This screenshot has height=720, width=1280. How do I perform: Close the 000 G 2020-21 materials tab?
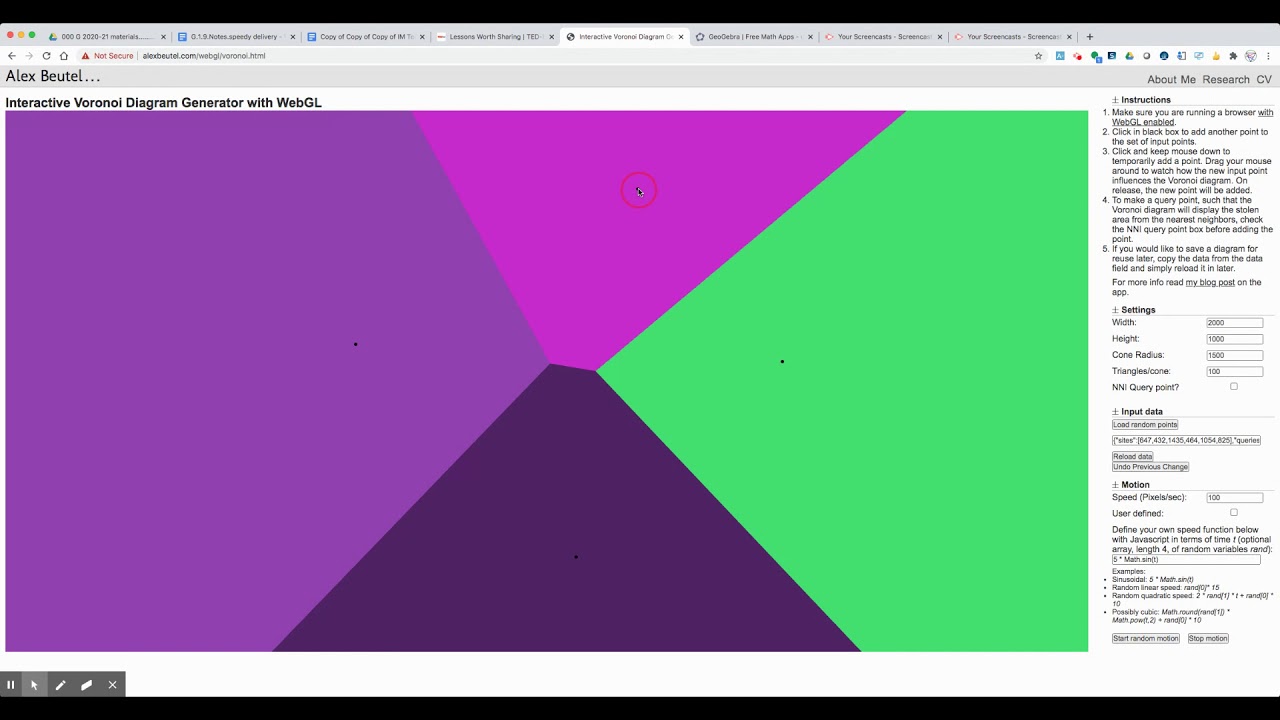pyautogui.click(x=163, y=37)
